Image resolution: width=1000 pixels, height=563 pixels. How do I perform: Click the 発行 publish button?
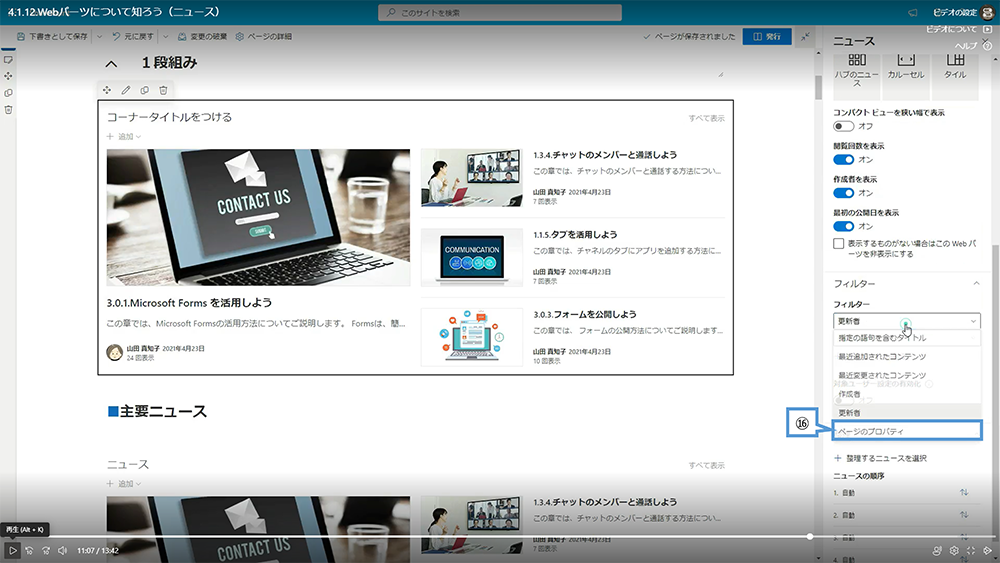[x=767, y=36]
